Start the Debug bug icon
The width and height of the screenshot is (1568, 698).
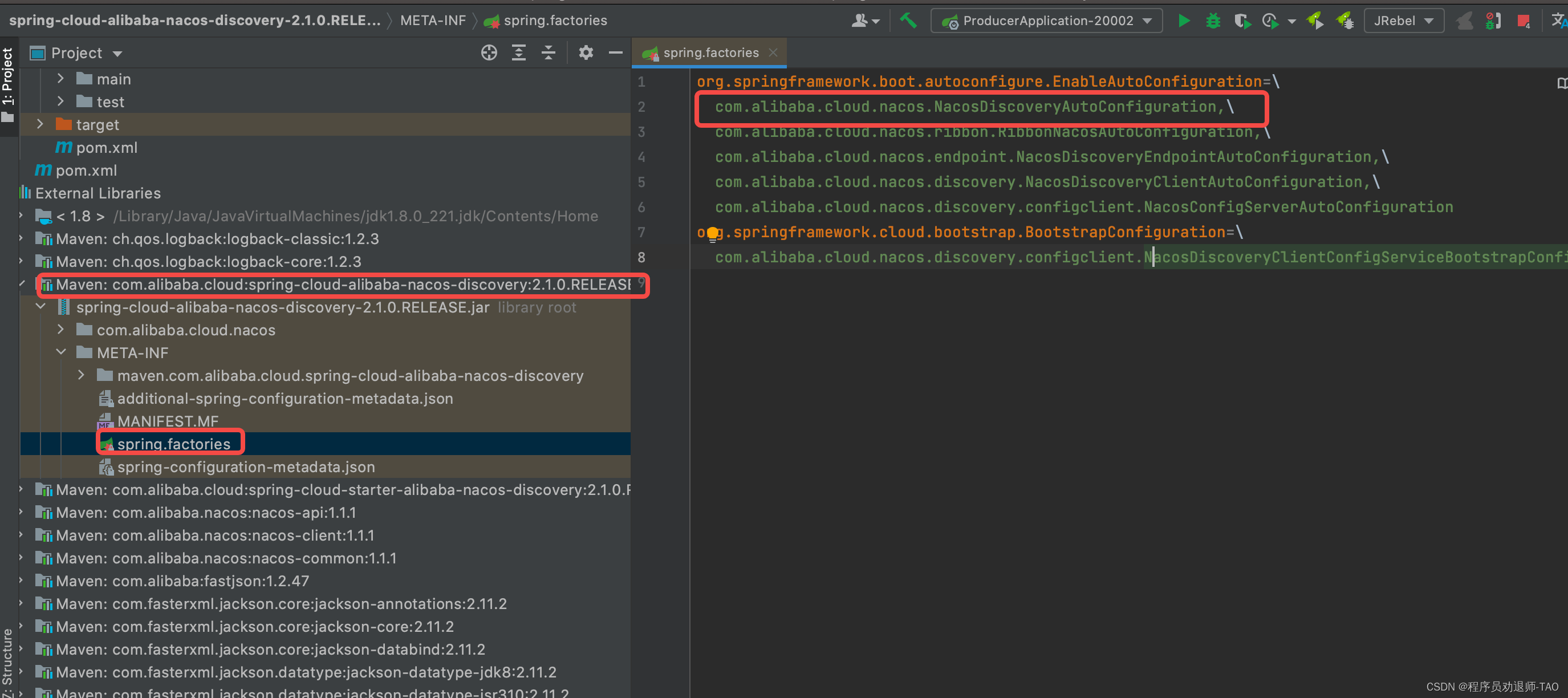(1213, 21)
